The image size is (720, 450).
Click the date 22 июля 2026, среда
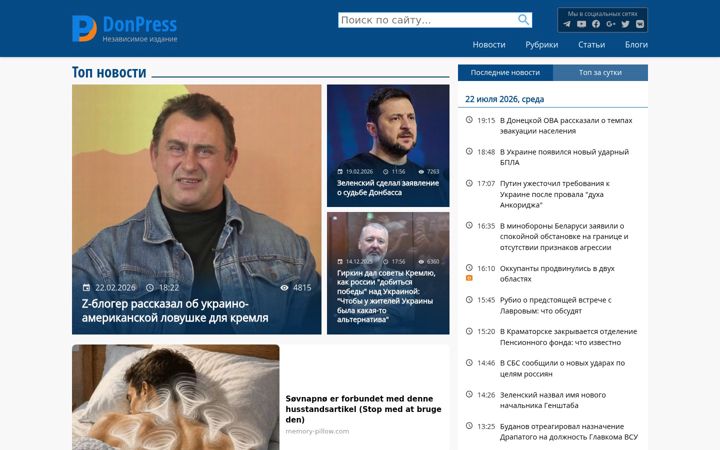(x=504, y=99)
